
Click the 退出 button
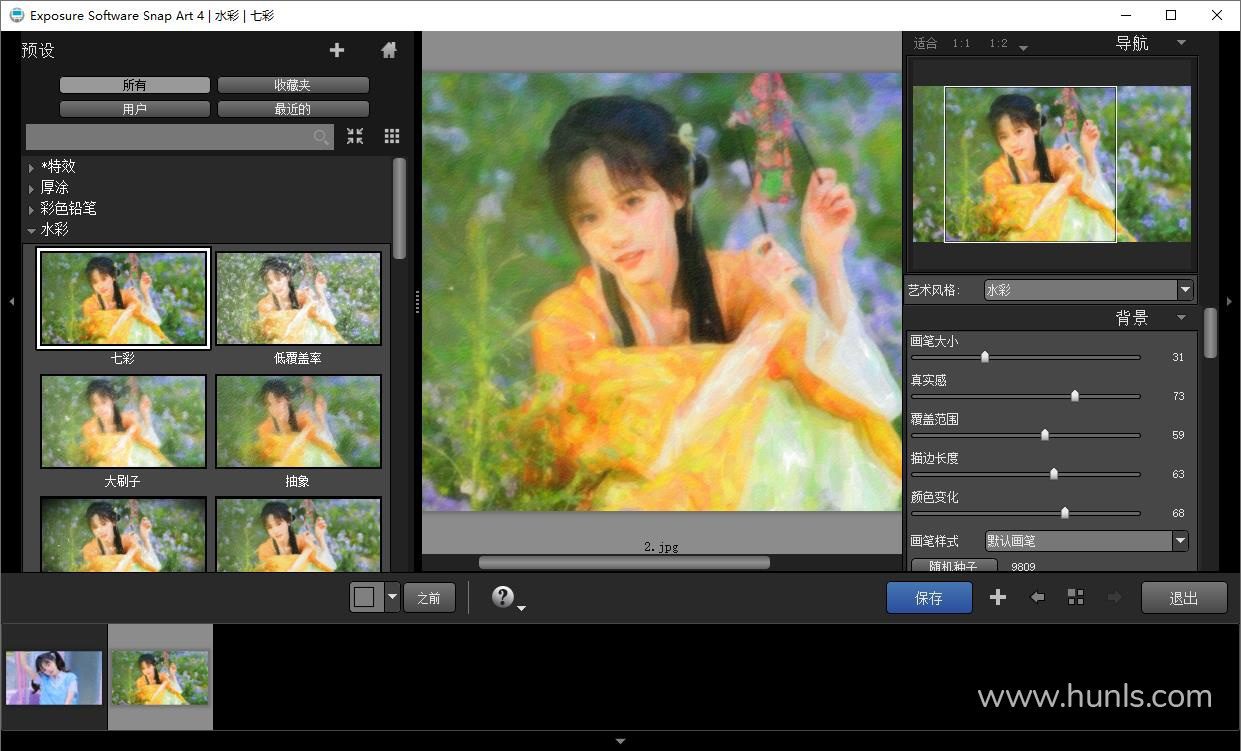coord(1184,598)
